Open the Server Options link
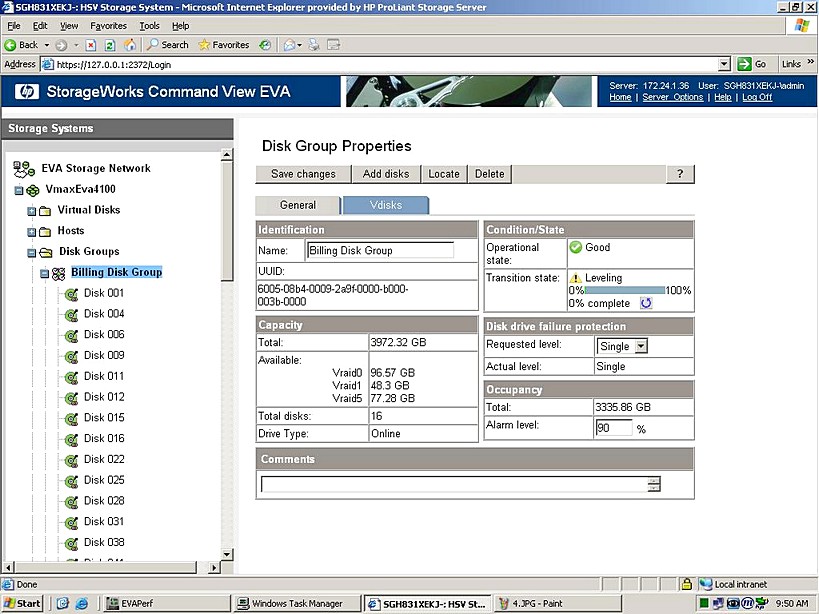 673,97
